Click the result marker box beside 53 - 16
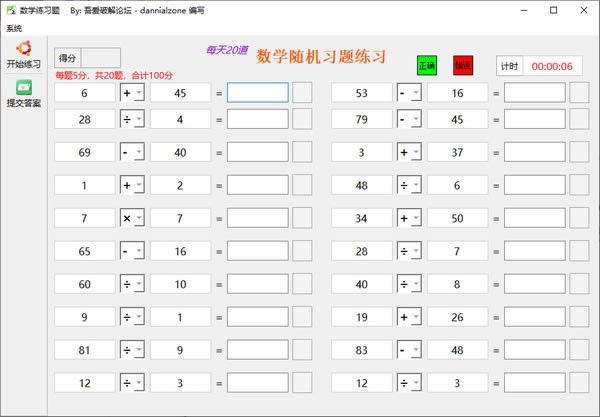The image size is (600, 417). pyautogui.click(x=579, y=93)
